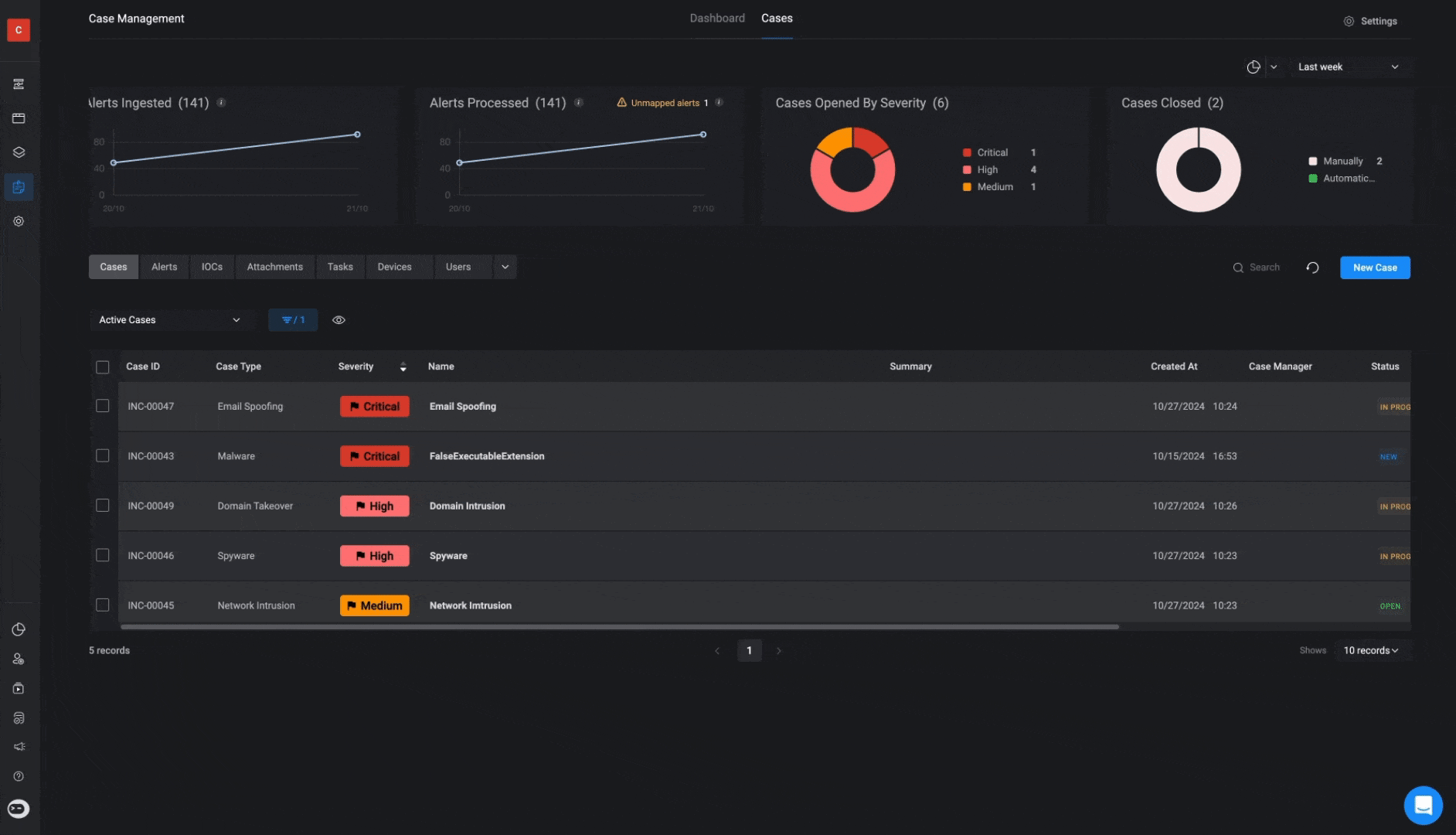Open the IOCs tab
Image resolution: width=1456 pixels, height=835 pixels.
(212, 268)
